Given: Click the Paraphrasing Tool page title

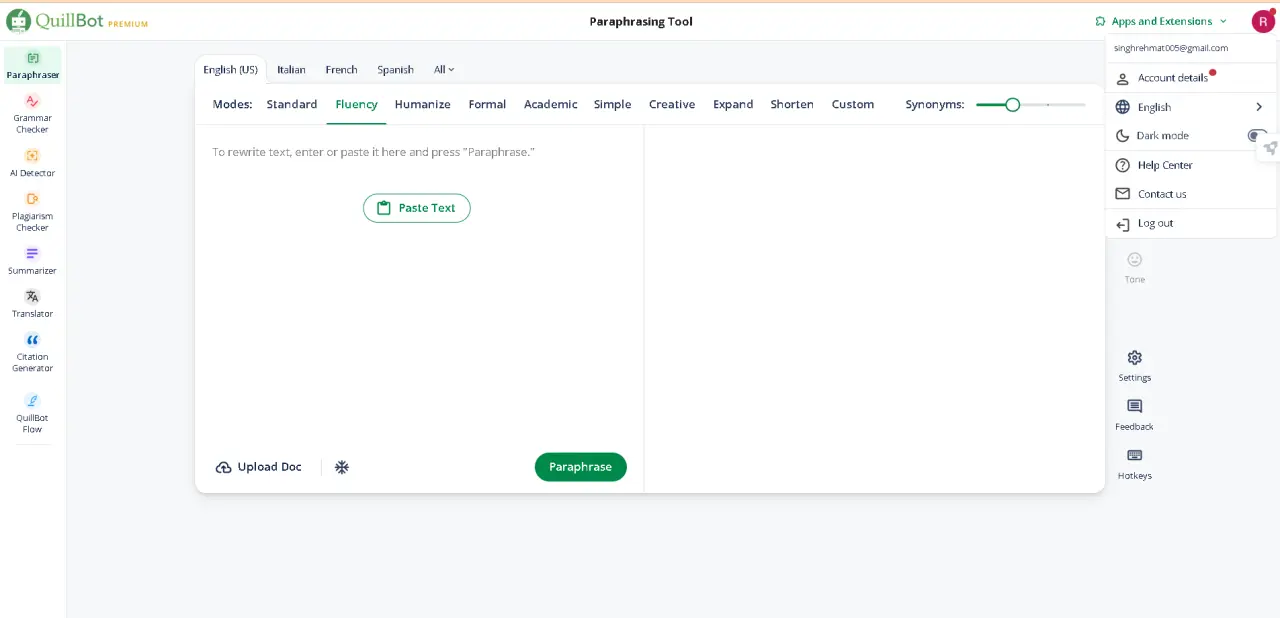Looking at the screenshot, I should pyautogui.click(x=641, y=21).
